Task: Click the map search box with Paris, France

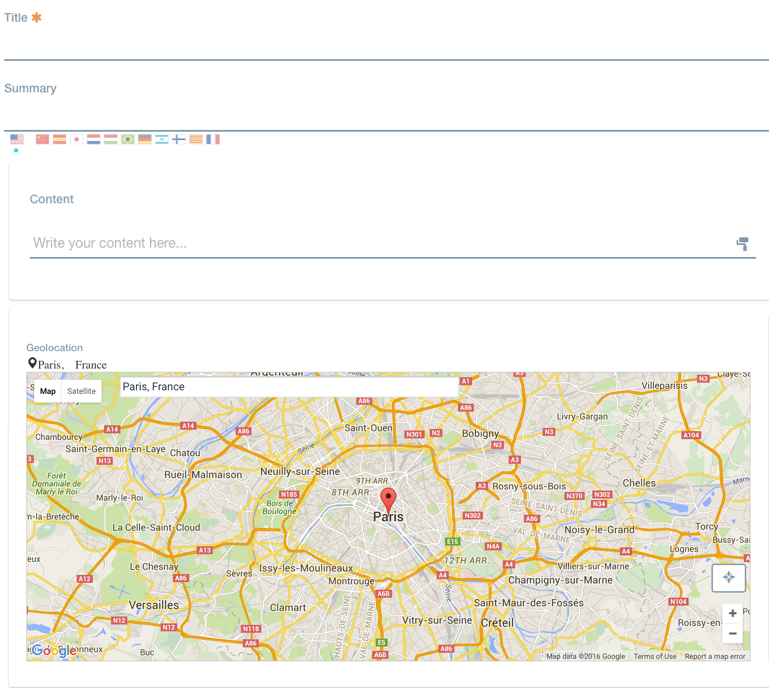Action: (289, 386)
